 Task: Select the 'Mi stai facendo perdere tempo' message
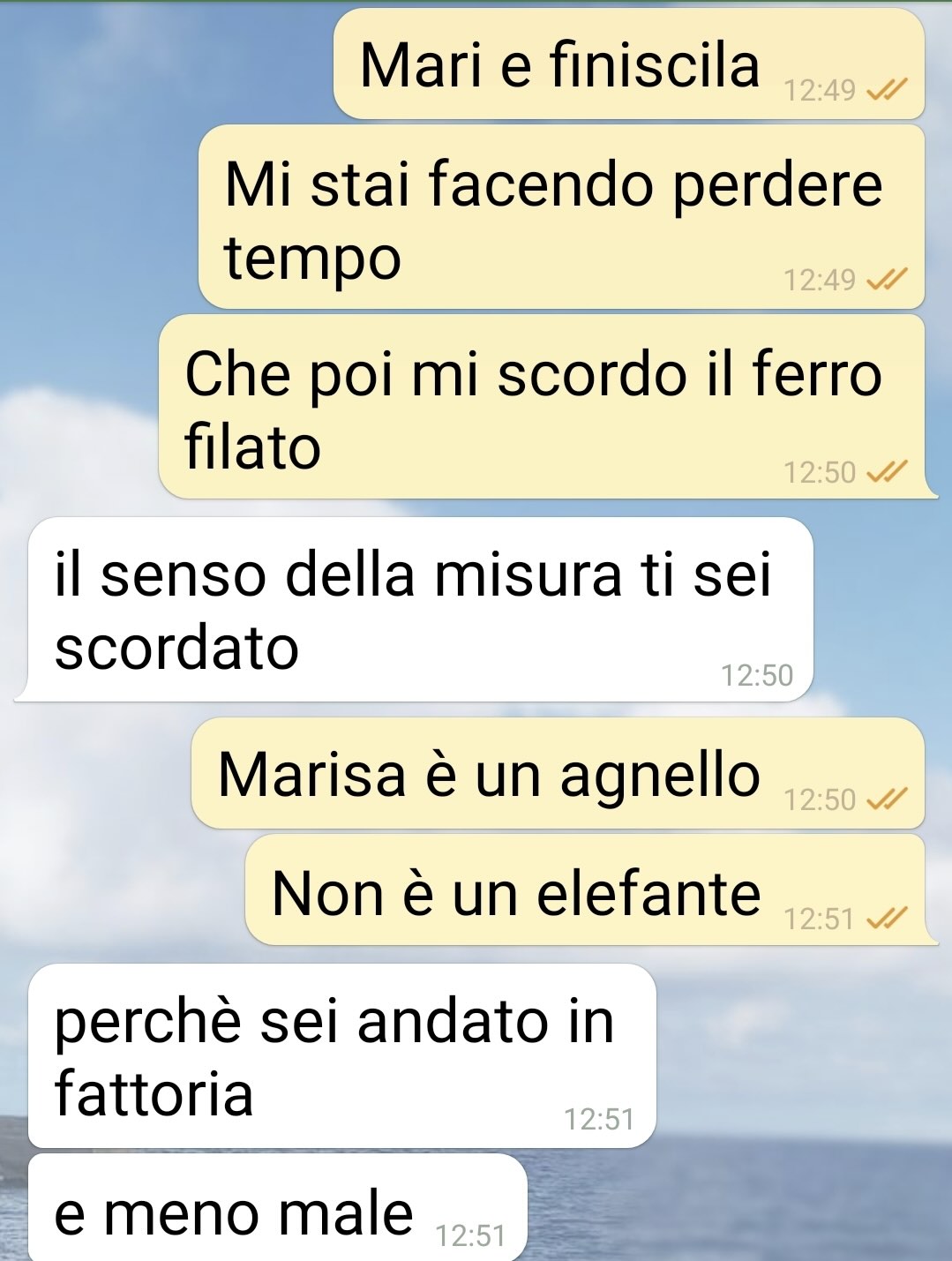tap(561, 218)
